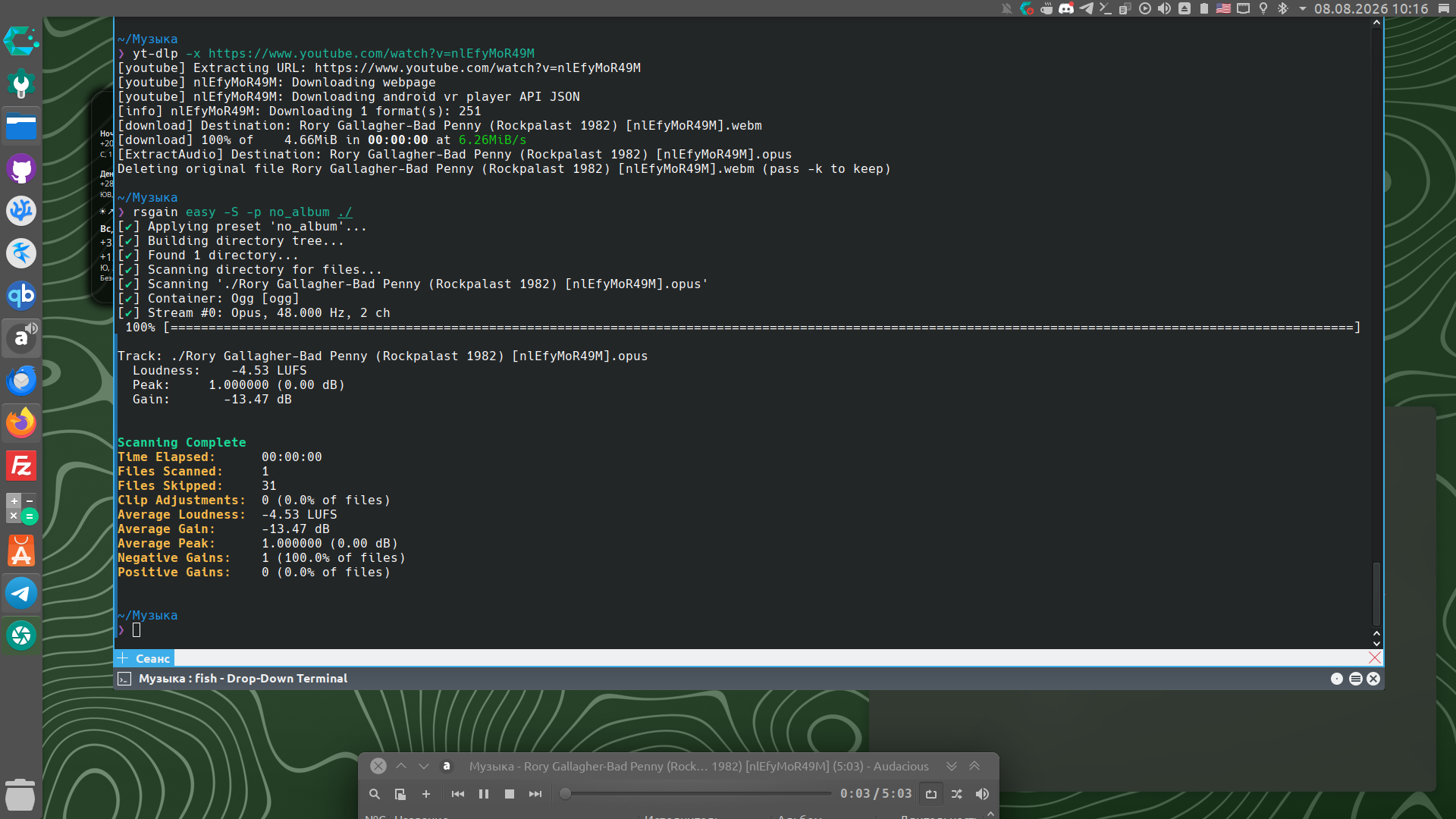
Task: Skip to next track in Audacious
Action: 535,794
